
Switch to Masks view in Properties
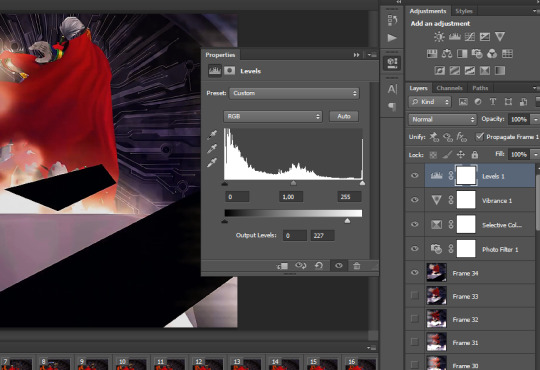tap(229, 71)
